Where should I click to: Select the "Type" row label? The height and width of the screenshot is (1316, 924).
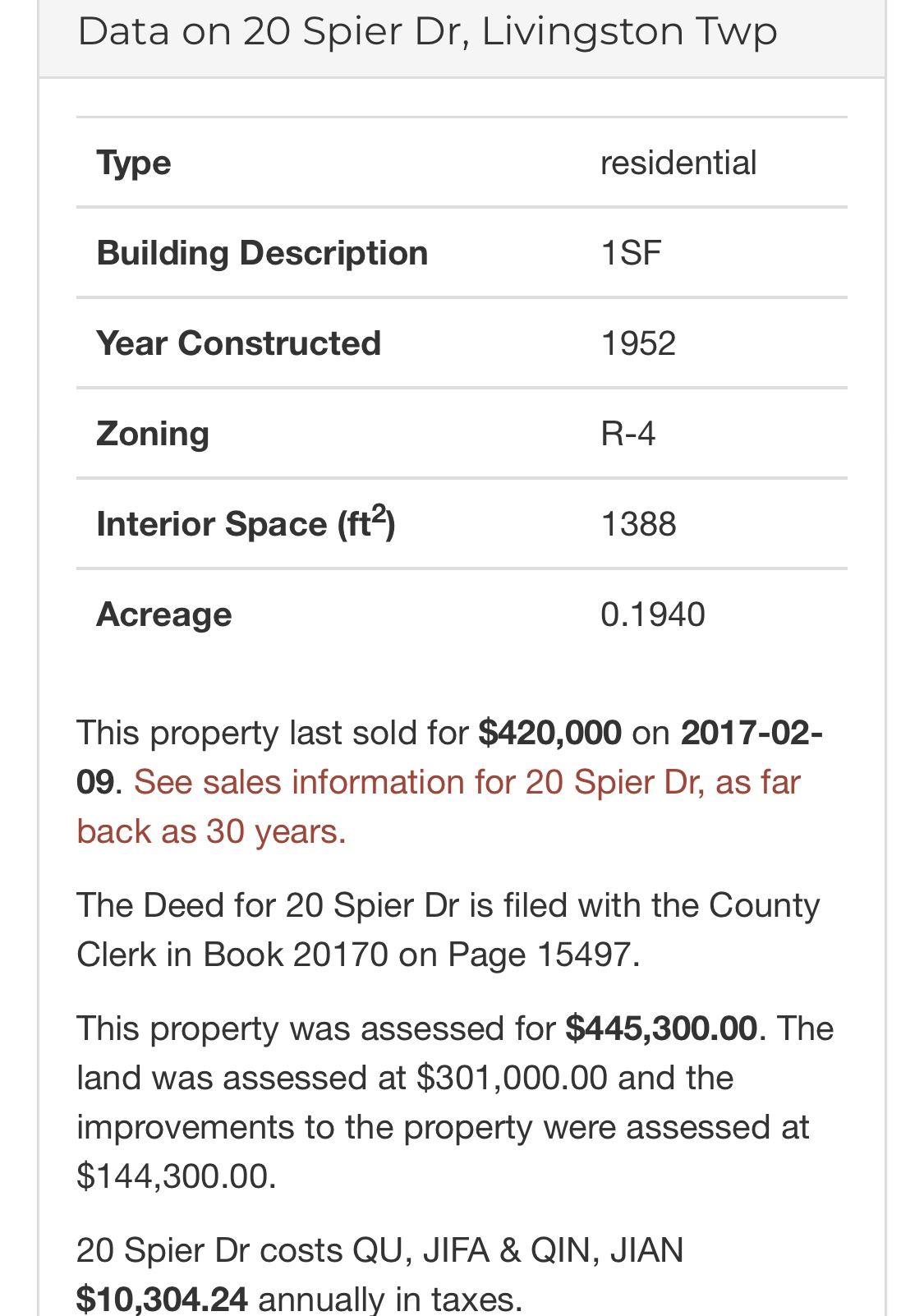point(134,163)
